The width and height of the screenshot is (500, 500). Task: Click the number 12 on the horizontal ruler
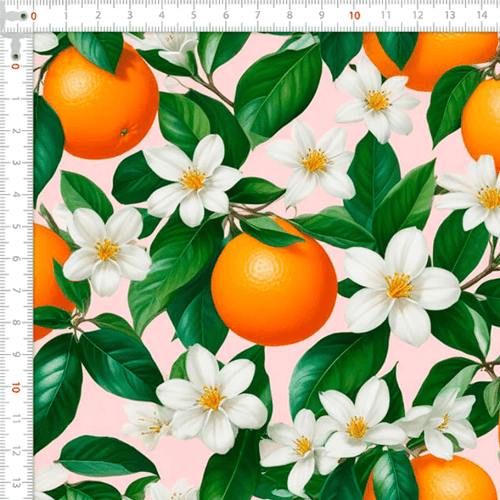pos(418,15)
